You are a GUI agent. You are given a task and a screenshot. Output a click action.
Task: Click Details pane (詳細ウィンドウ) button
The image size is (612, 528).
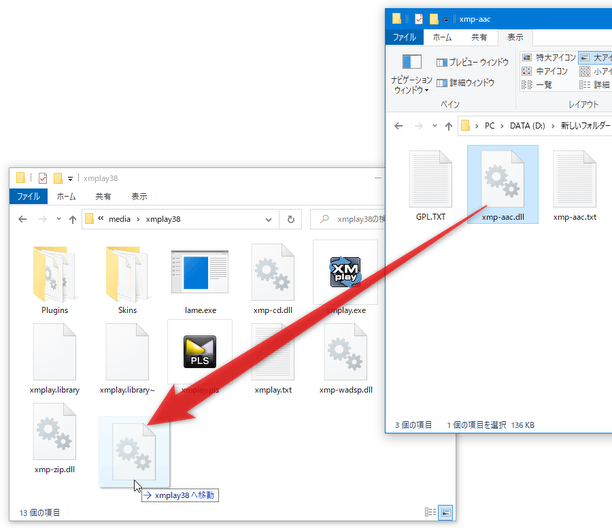[x=465, y=83]
